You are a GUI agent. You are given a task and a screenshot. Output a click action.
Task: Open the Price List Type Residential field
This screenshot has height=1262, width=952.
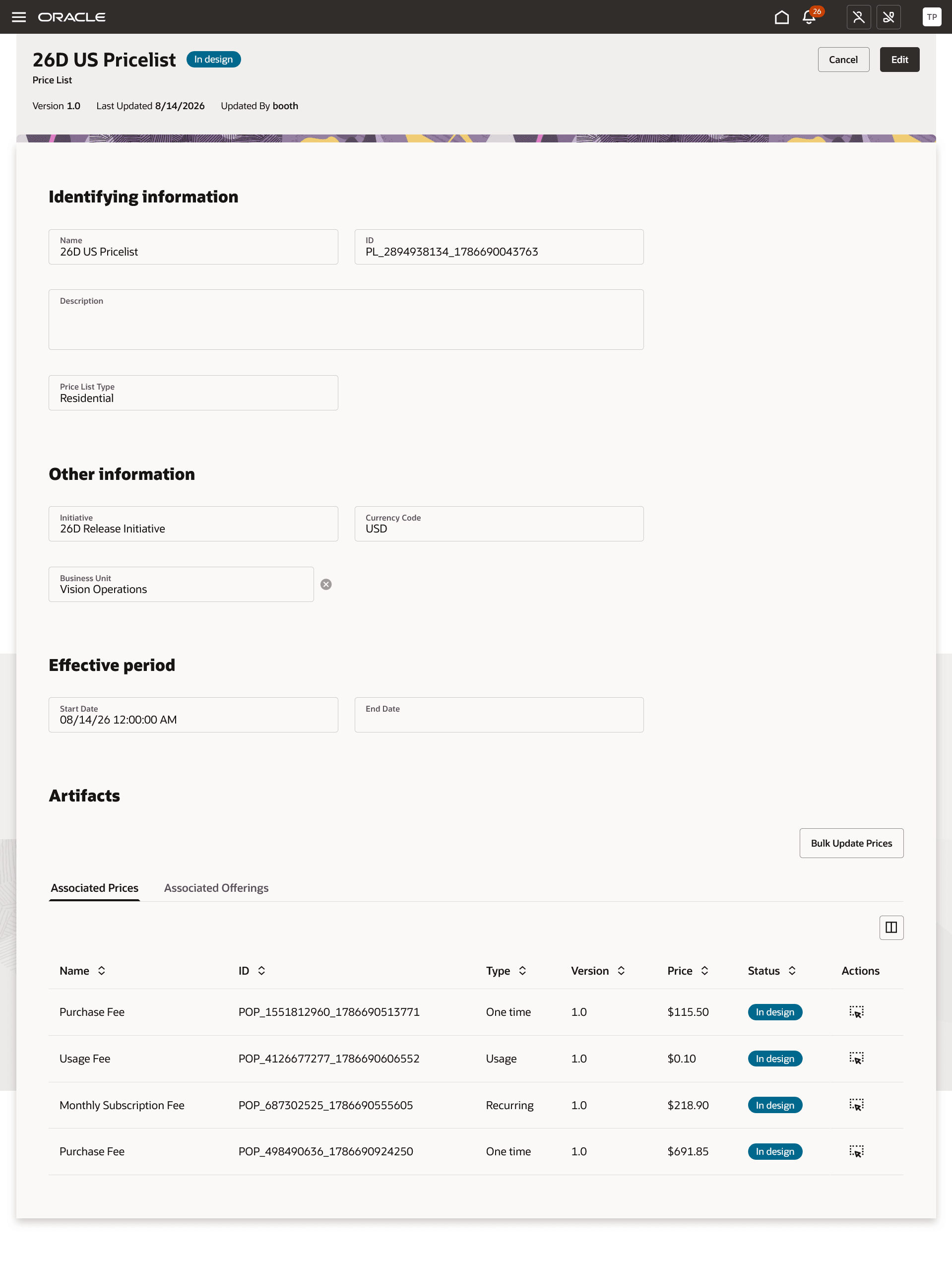pyautogui.click(x=193, y=393)
